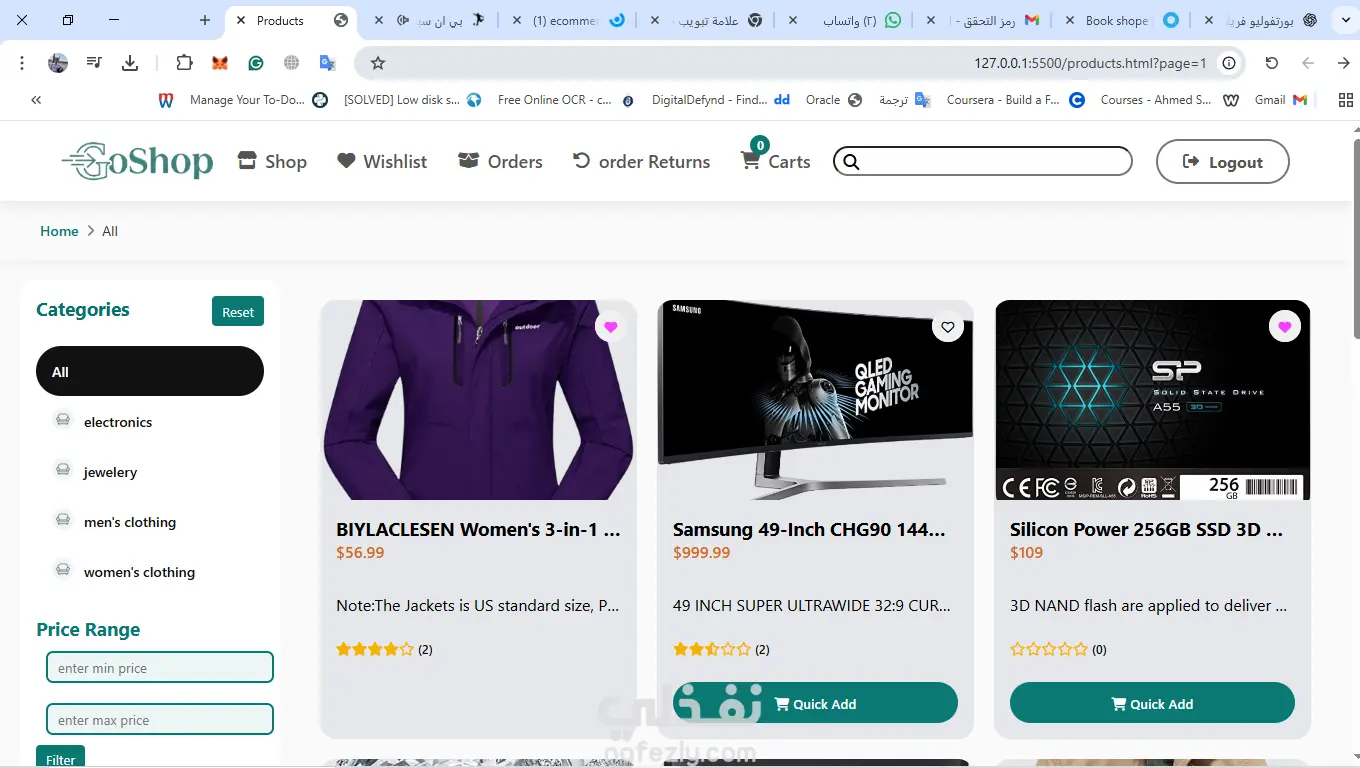
Task: Click the enter min price field
Action: click(x=160, y=667)
